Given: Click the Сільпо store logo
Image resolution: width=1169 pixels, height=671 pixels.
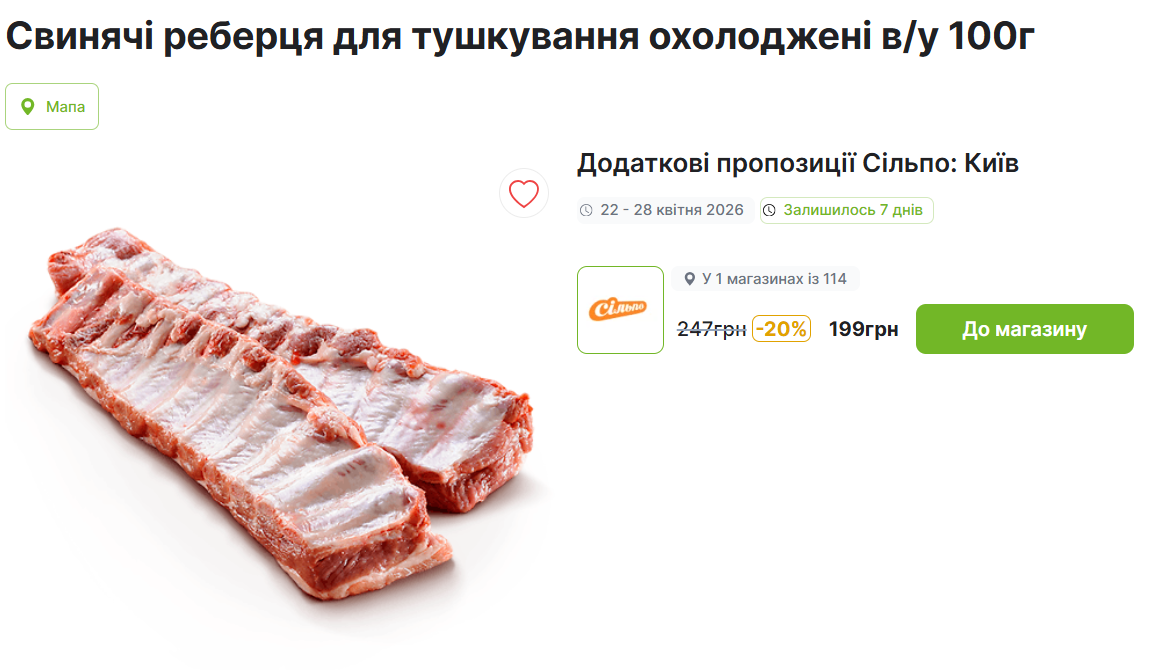Looking at the screenshot, I should (x=620, y=310).
